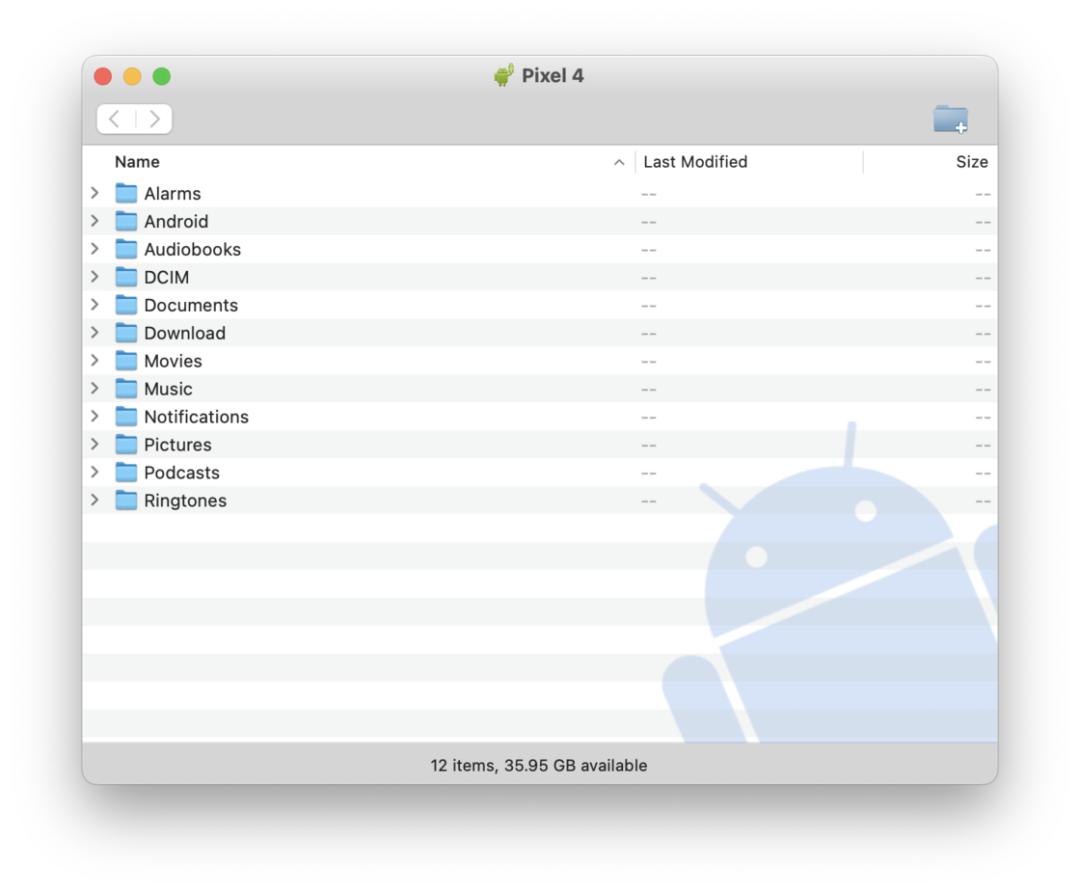The width and height of the screenshot is (1080, 893).
Task: Click the Android icon in the title bar
Action: tap(504, 75)
